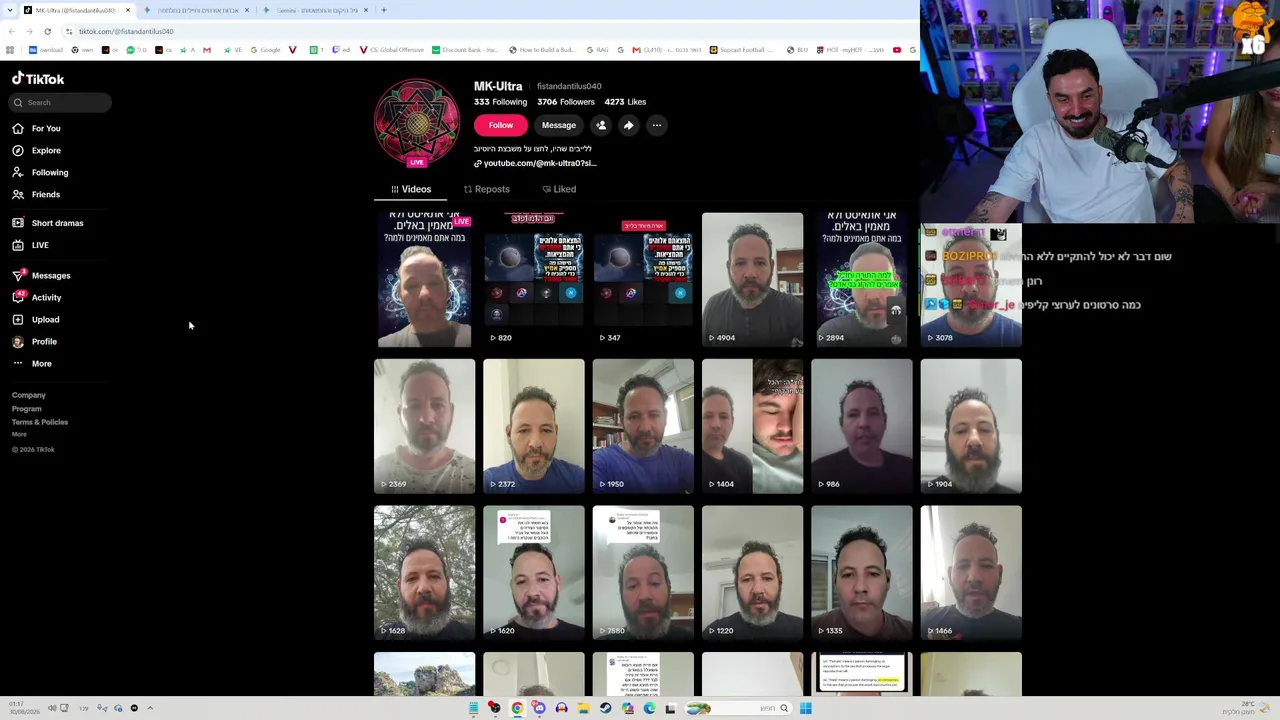Image resolution: width=1280 pixels, height=720 pixels.
Task: Share the MK-Ultra profile
Action: pos(628,125)
